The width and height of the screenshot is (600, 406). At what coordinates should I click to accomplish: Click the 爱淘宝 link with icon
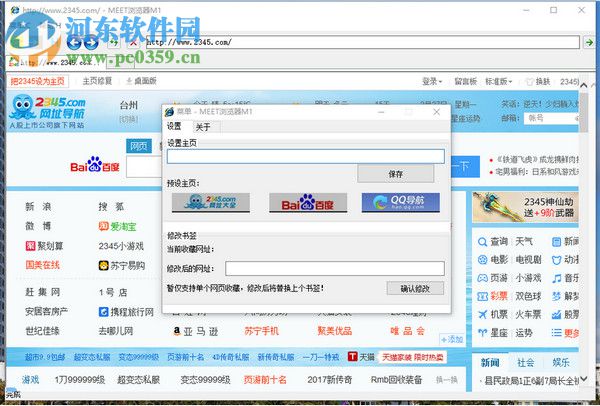(x=117, y=226)
